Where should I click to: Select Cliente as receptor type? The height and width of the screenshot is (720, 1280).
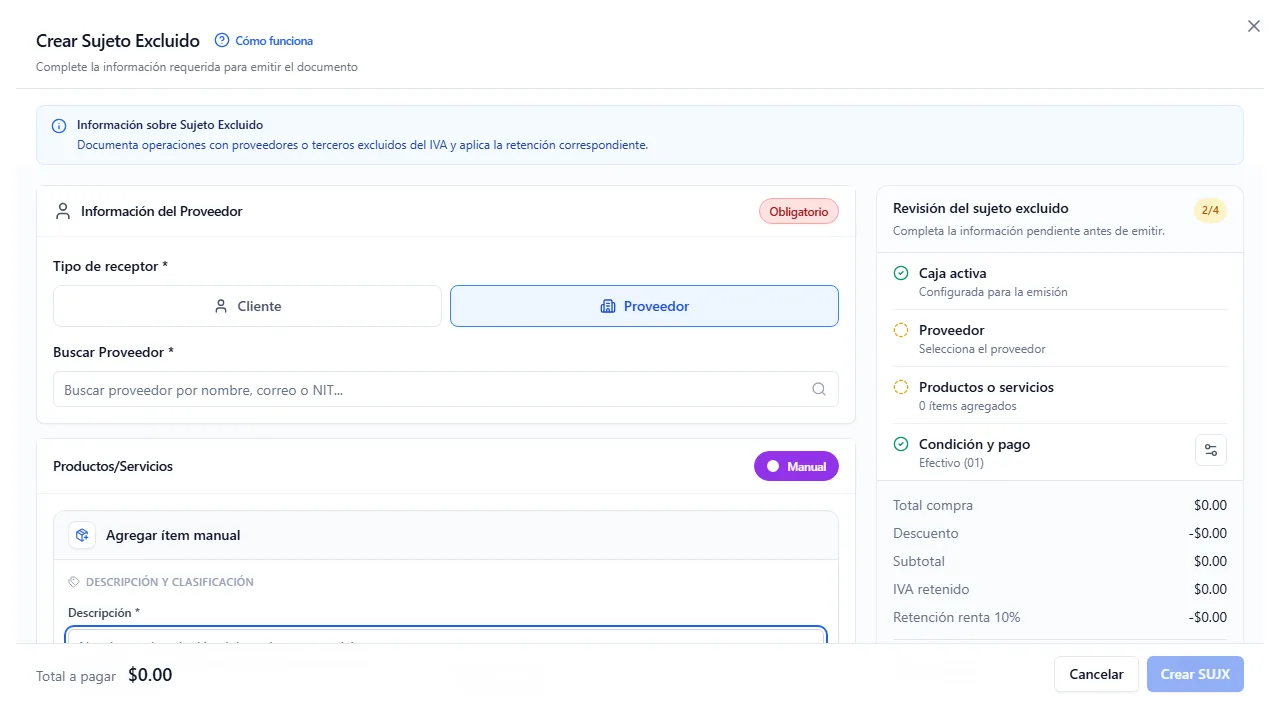247,306
